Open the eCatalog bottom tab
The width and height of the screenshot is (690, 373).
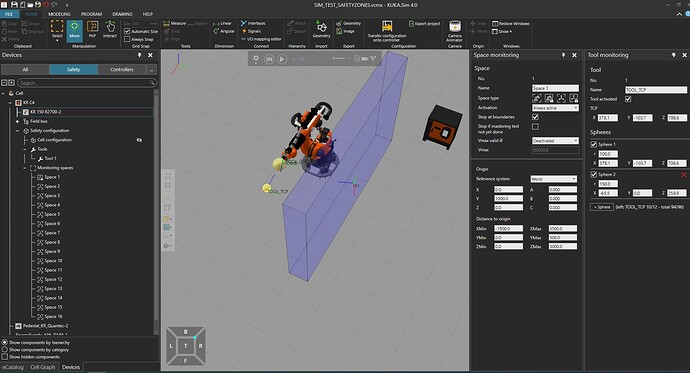point(13,367)
